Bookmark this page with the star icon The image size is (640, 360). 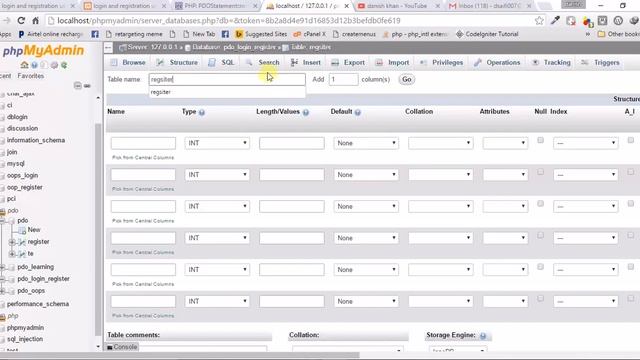pyautogui.click(x=539, y=20)
